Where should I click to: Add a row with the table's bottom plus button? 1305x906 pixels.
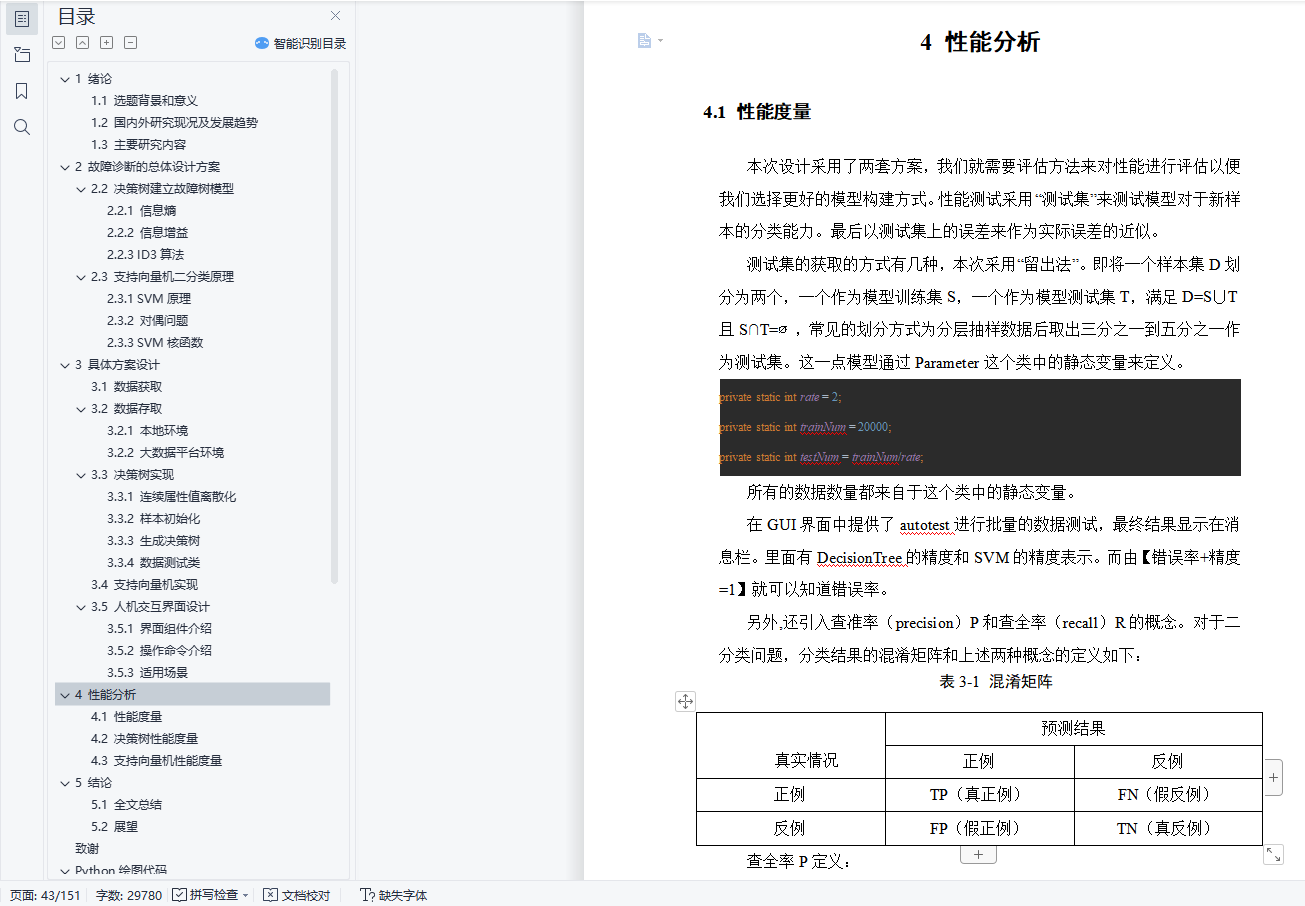click(978, 855)
